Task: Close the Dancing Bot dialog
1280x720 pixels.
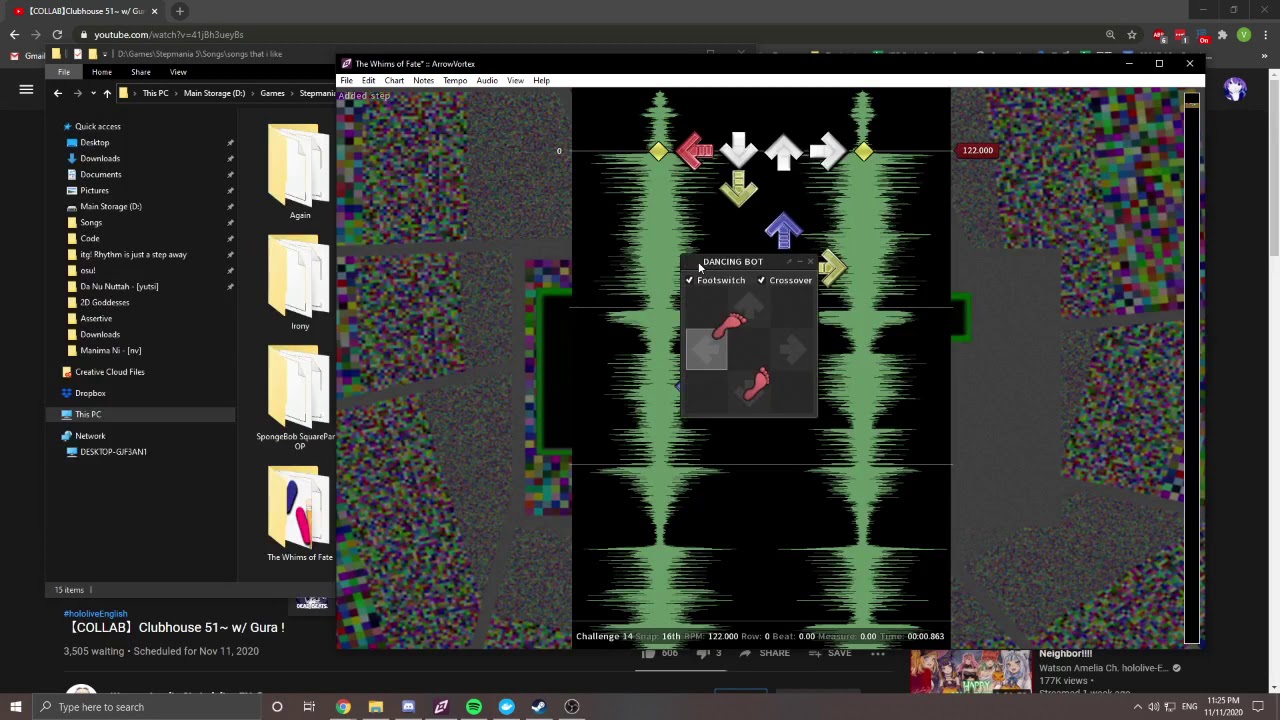Action: [810, 262]
